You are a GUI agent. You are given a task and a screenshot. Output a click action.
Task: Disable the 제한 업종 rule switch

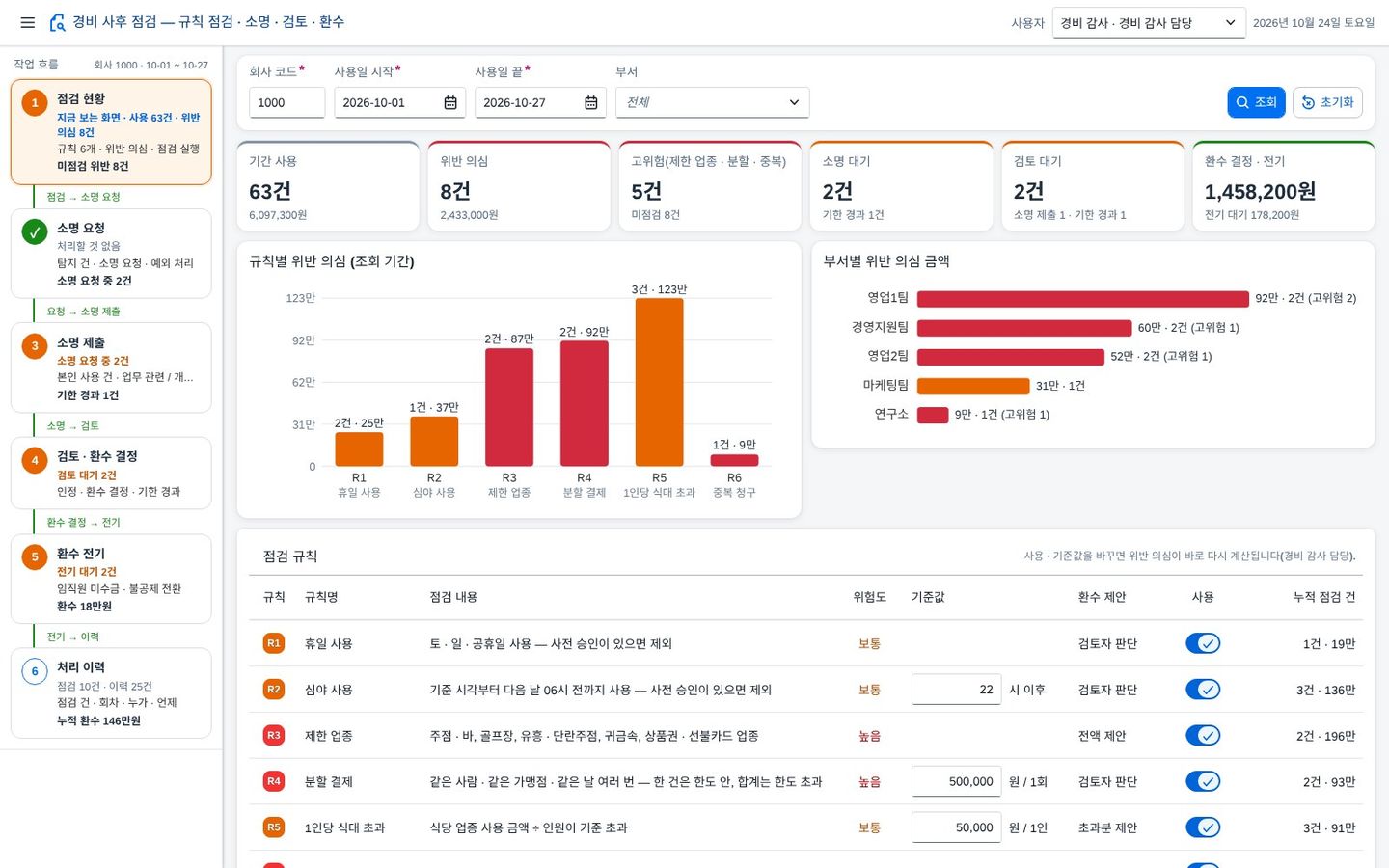[1203, 735]
